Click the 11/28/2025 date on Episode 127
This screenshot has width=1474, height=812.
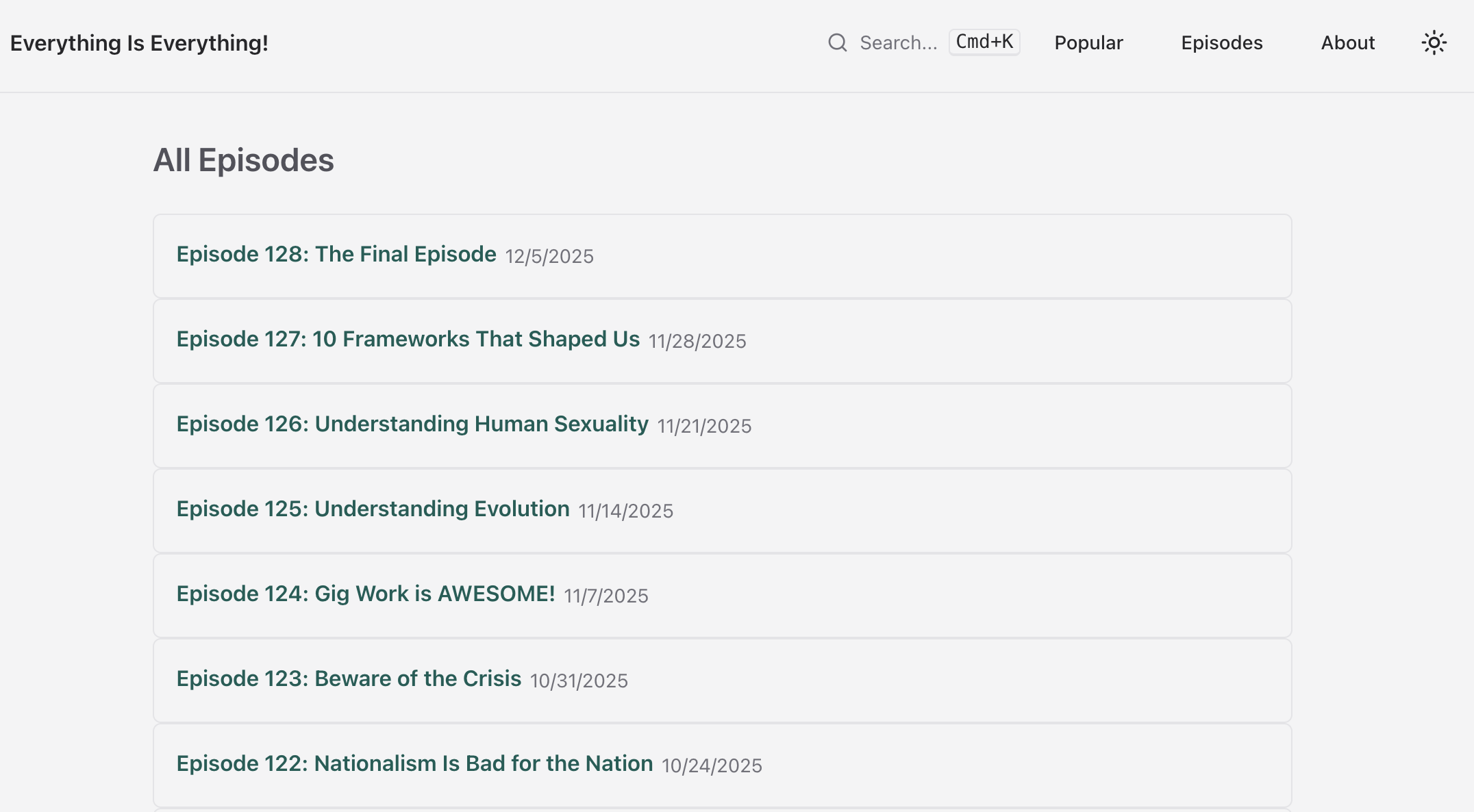(697, 341)
